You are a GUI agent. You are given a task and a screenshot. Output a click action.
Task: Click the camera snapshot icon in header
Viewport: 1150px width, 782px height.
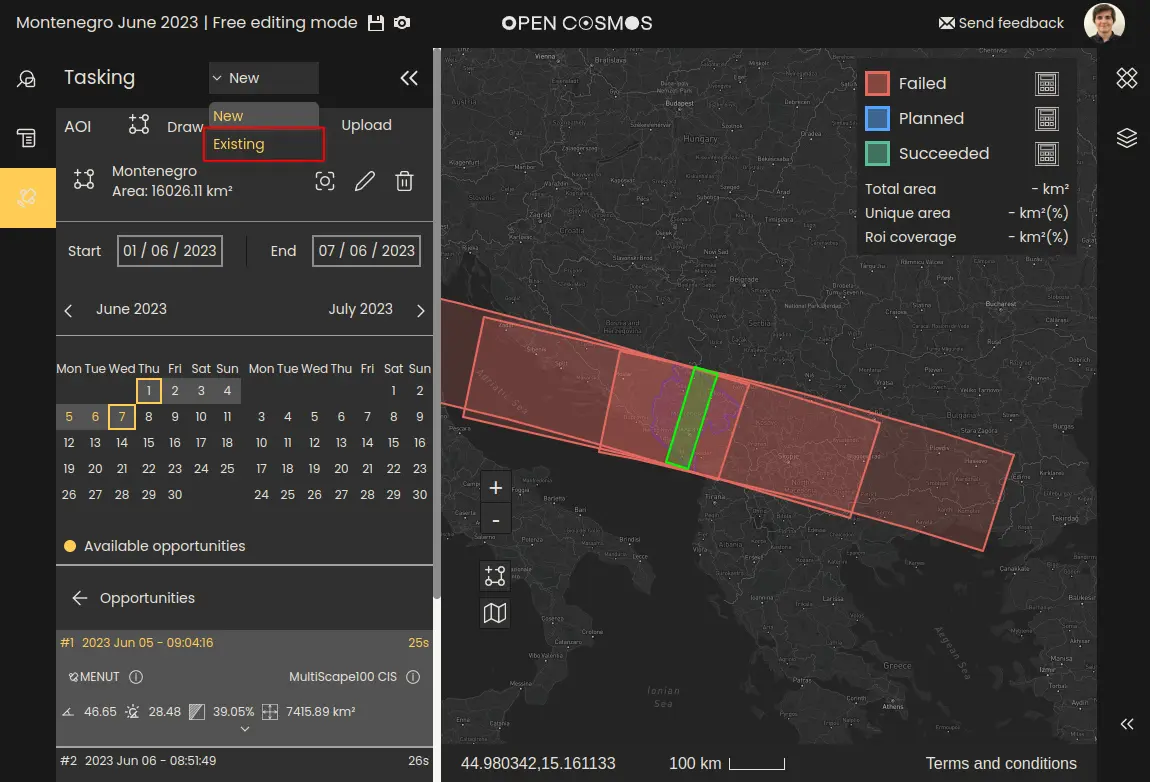pyautogui.click(x=402, y=23)
